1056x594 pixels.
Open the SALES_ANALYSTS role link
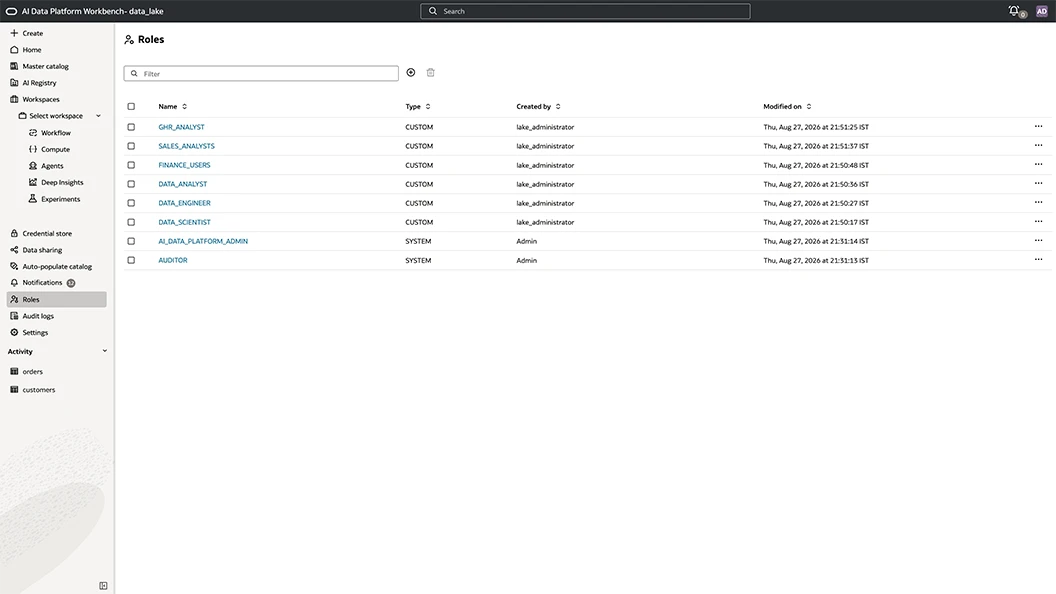click(187, 145)
